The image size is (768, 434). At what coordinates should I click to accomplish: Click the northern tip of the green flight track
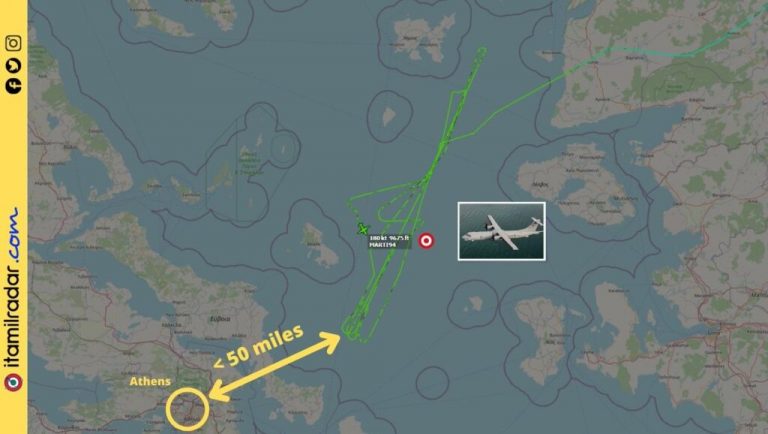coord(482,50)
